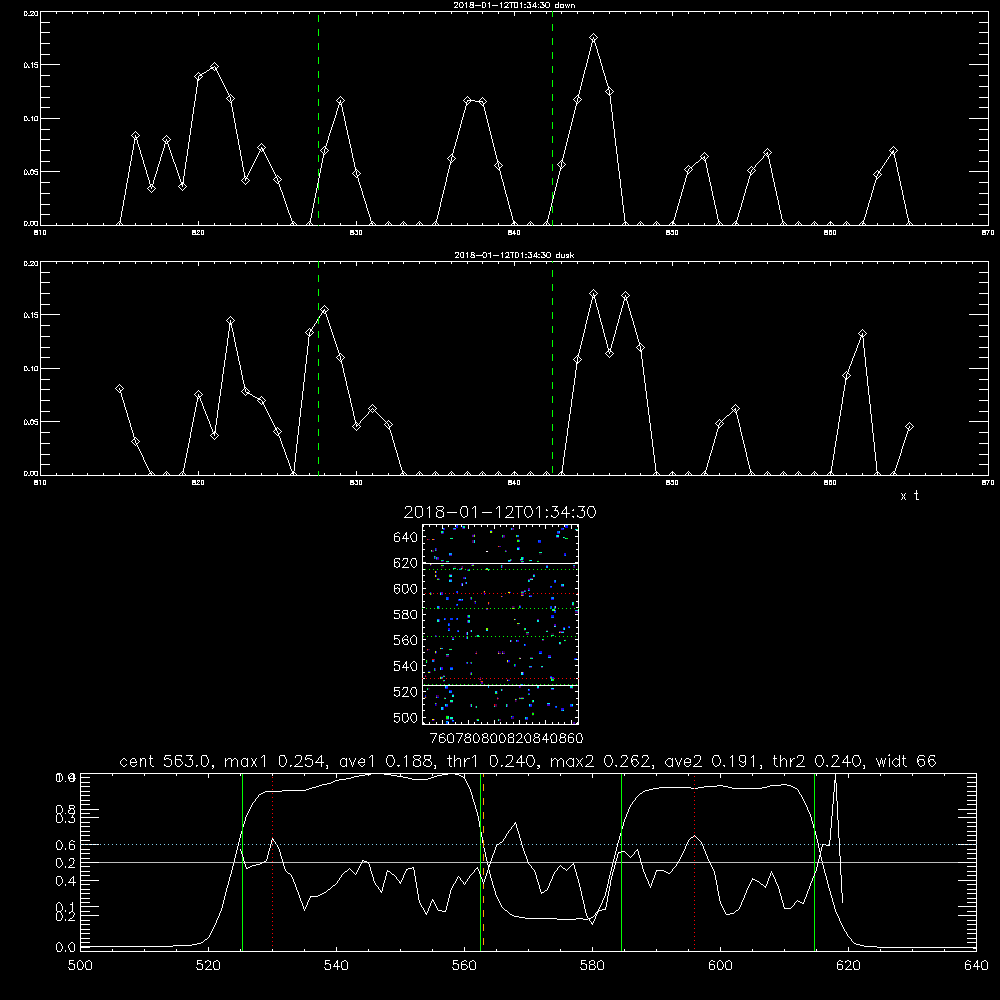Click the 0.6 label on bottom plot y-axis
The height and width of the screenshot is (1000, 1000).
point(66,845)
